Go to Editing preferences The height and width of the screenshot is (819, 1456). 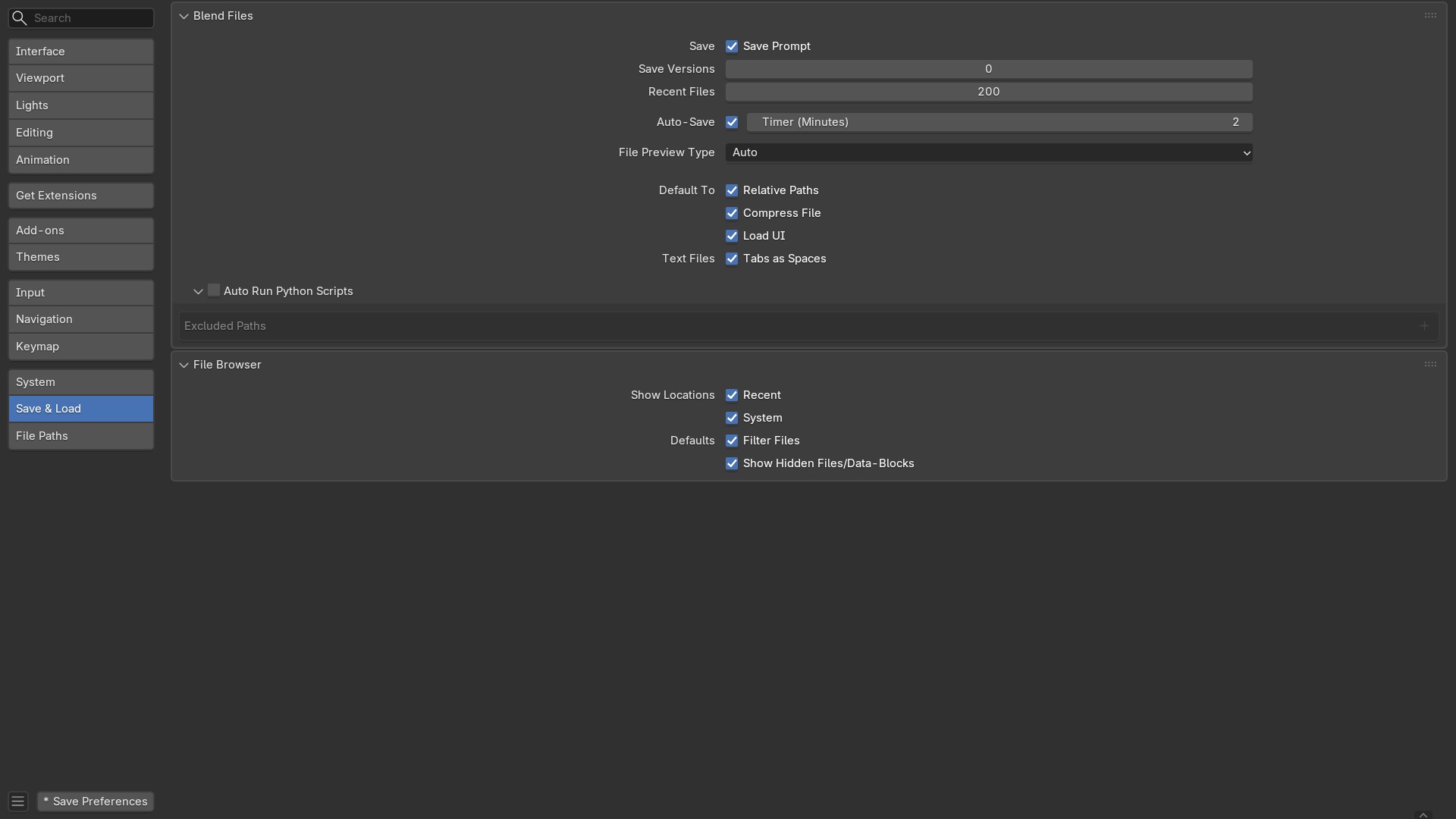coord(81,133)
